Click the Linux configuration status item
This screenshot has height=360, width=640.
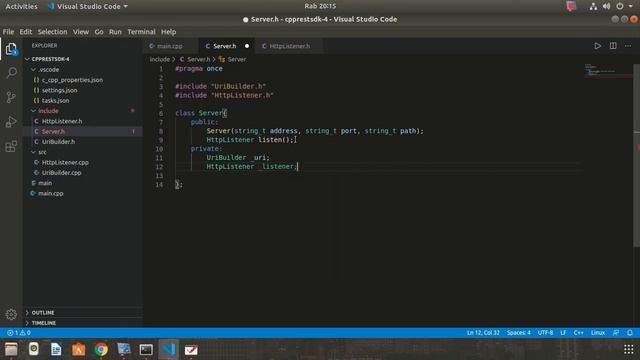pos(598,333)
